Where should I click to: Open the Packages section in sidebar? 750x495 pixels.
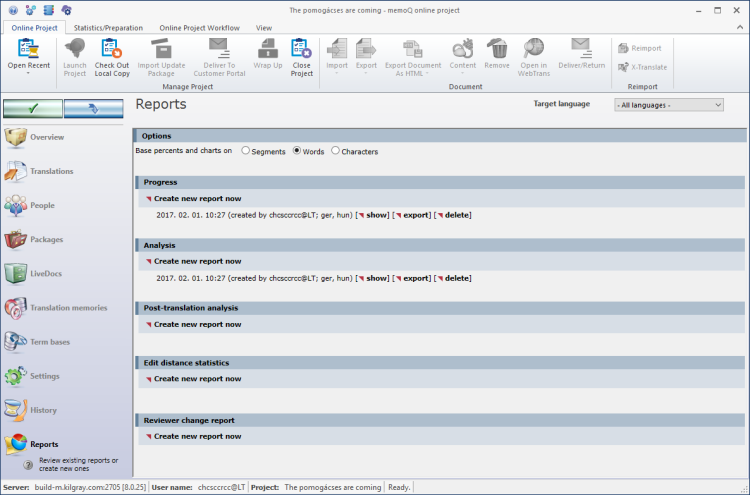17,240
